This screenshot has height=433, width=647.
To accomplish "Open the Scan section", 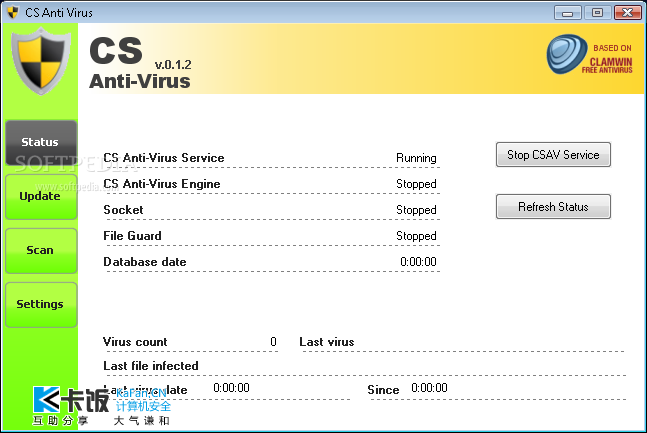I will tap(41, 251).
